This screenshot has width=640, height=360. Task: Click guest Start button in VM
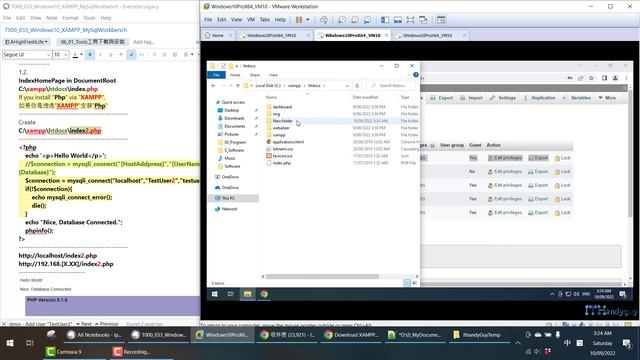[215, 294]
